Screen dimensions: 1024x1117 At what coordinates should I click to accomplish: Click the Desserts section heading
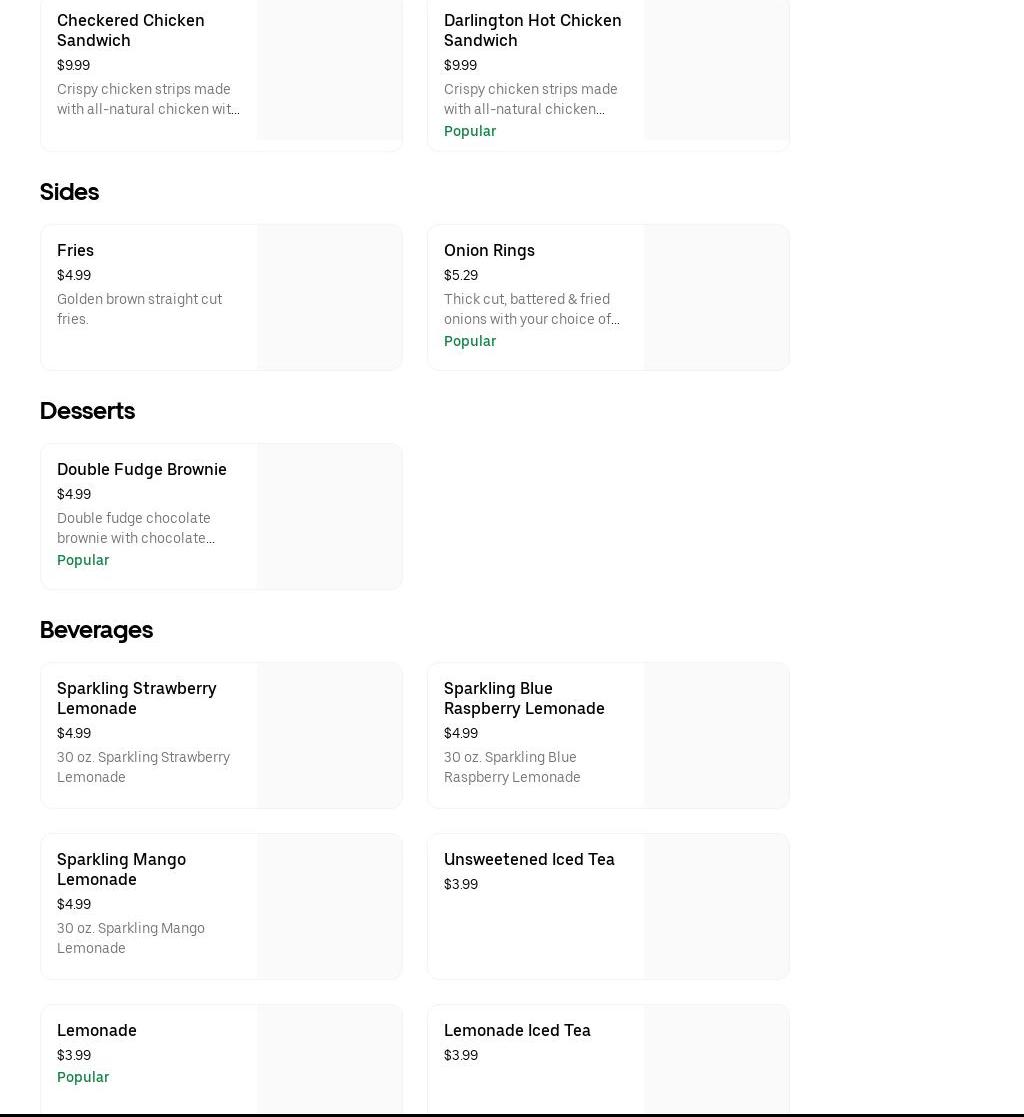pyautogui.click(x=87, y=411)
